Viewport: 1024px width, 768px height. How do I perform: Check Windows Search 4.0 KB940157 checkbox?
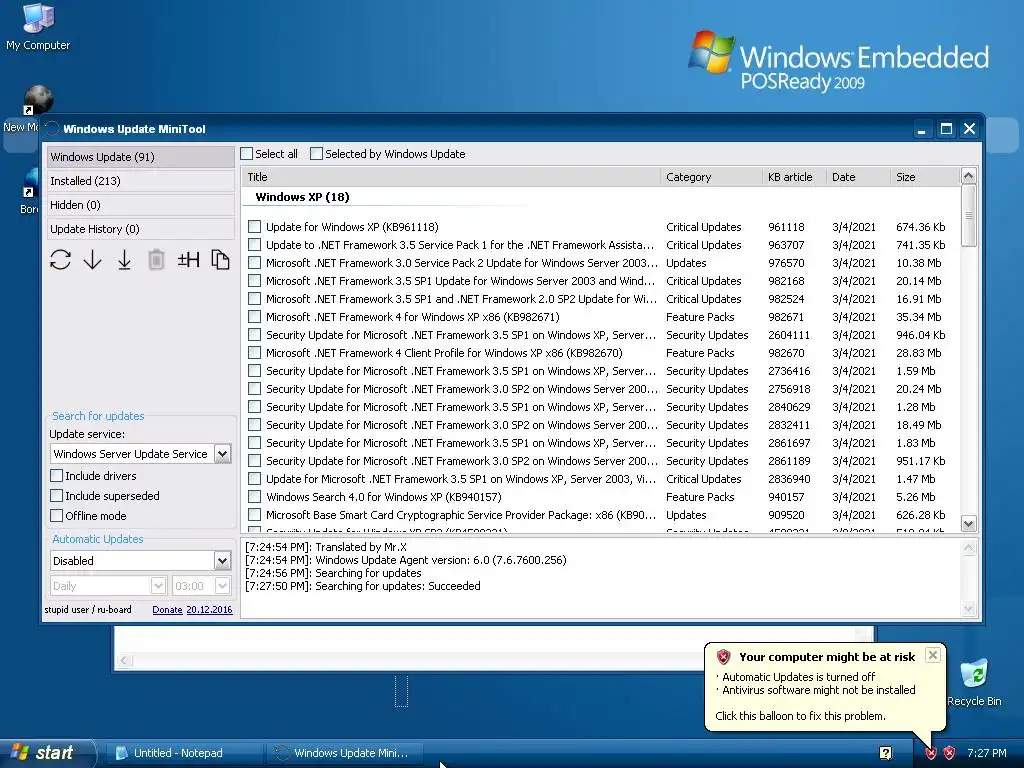point(255,497)
